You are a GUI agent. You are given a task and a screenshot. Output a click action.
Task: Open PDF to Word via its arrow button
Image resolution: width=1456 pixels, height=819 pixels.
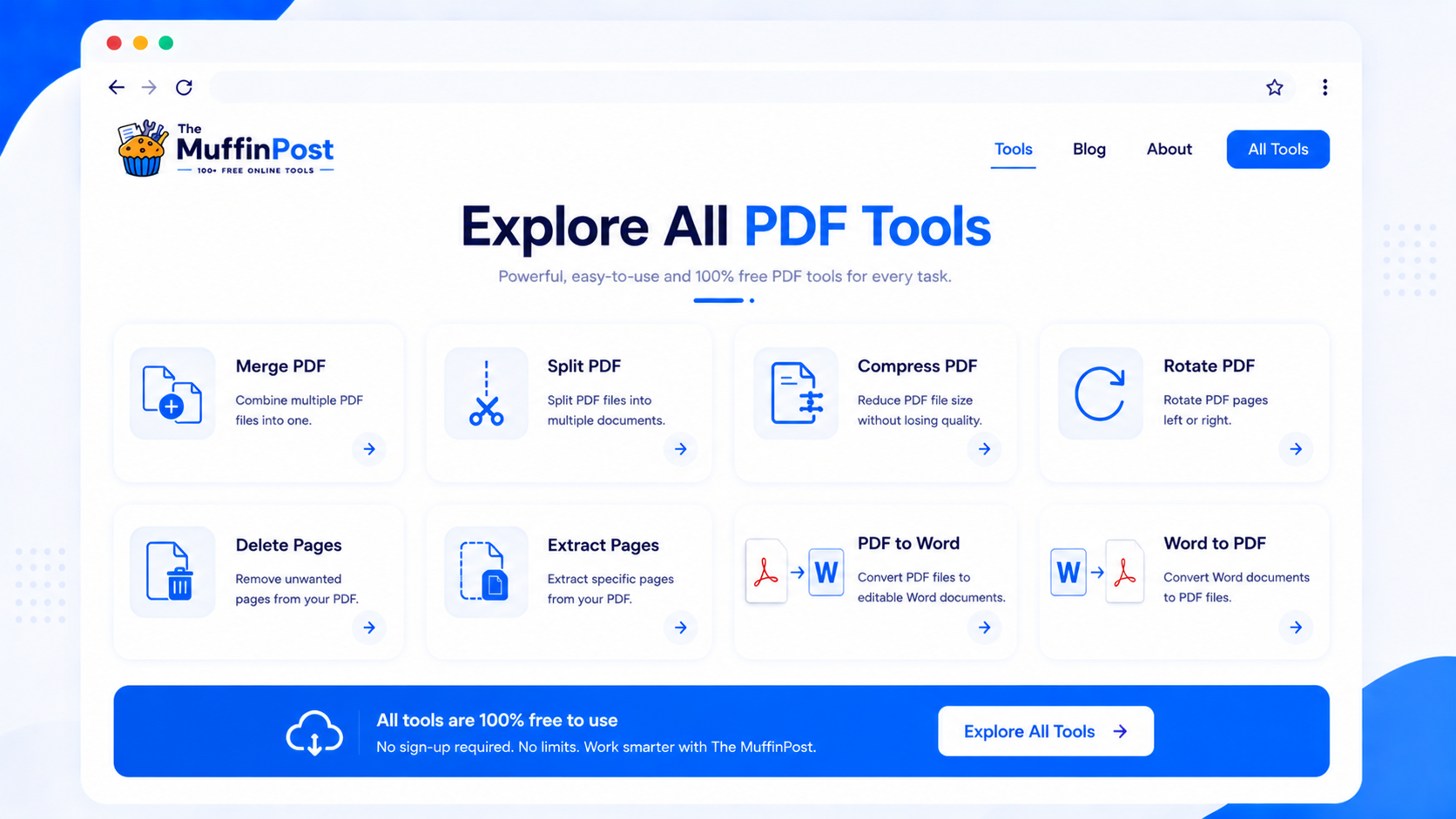point(984,628)
